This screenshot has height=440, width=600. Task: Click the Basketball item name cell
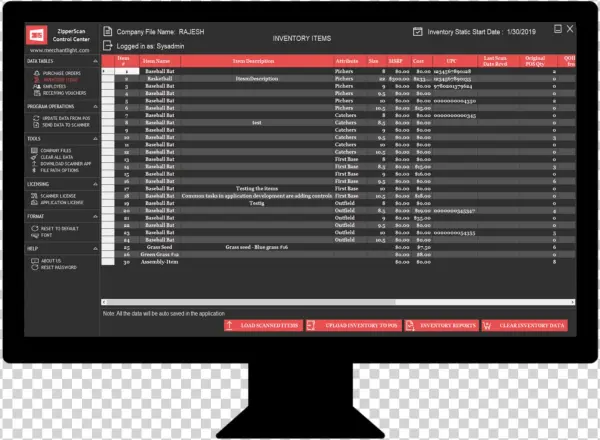pyautogui.click(x=160, y=79)
